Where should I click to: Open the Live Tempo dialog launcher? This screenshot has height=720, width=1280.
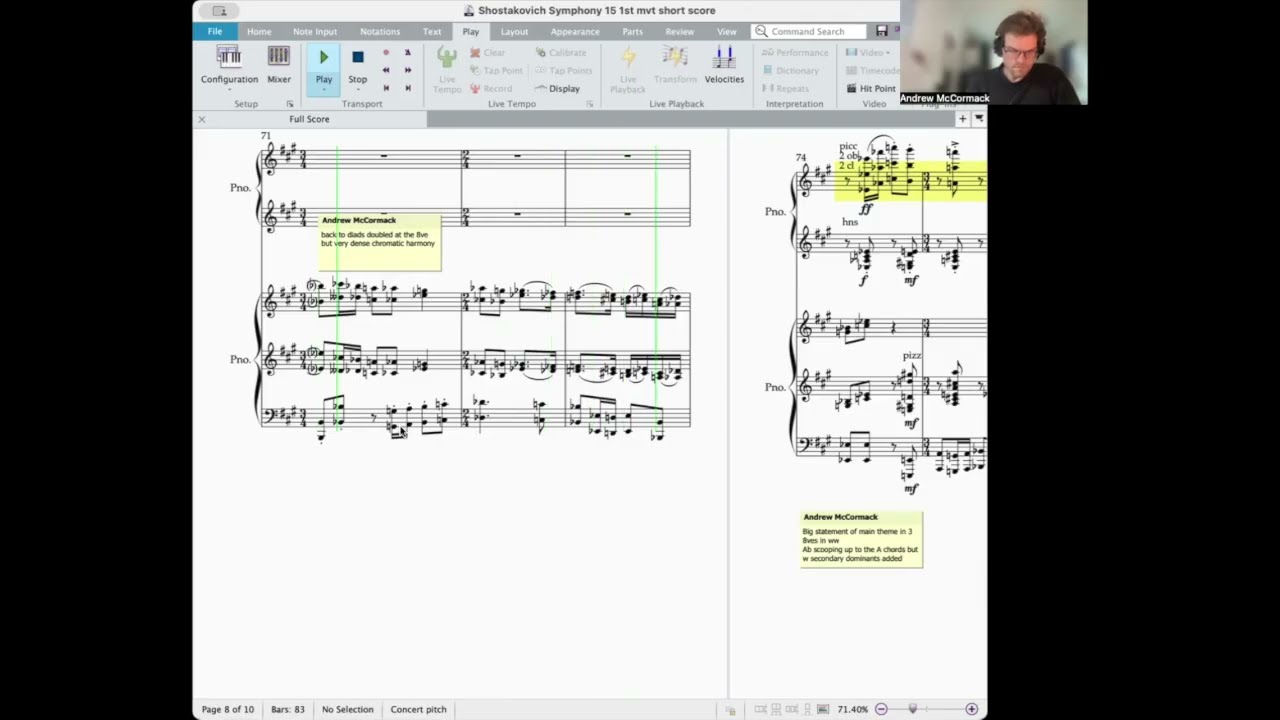(x=589, y=104)
